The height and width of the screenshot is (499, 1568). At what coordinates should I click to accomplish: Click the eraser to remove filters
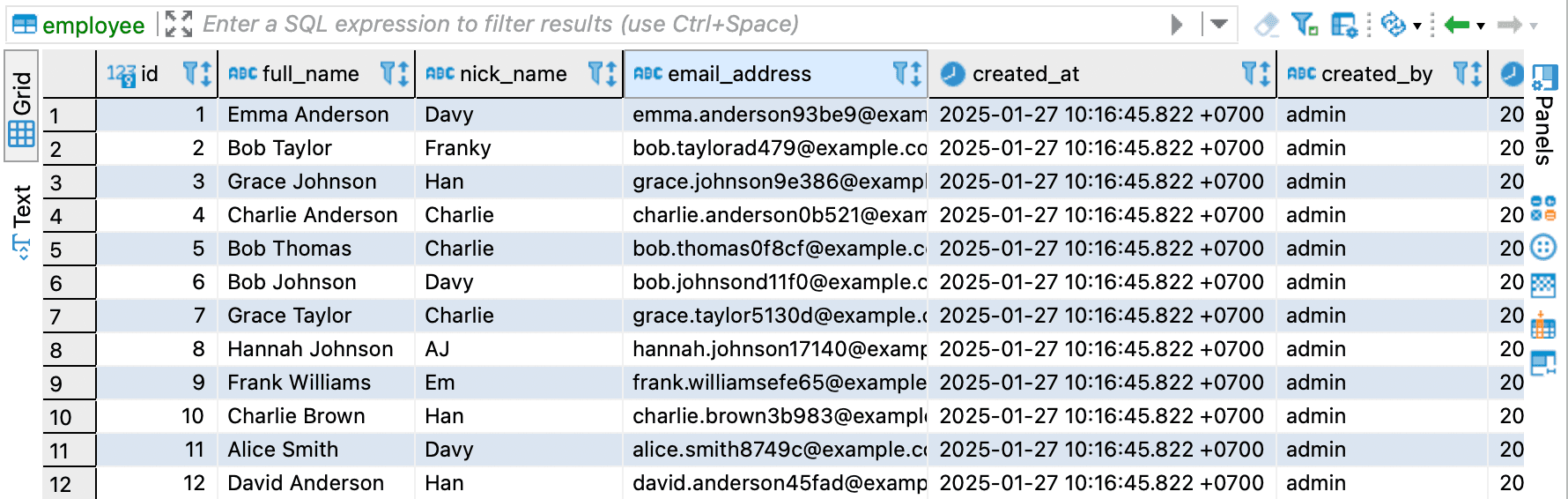point(1267,25)
